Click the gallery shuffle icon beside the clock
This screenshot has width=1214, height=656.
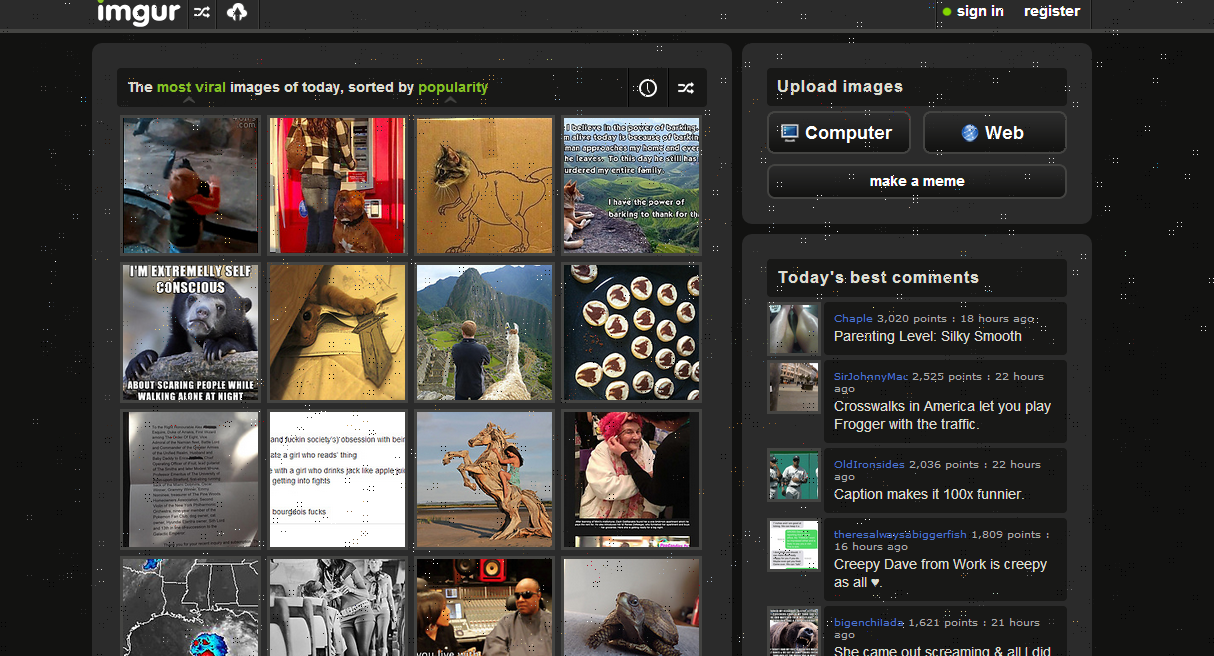point(686,88)
